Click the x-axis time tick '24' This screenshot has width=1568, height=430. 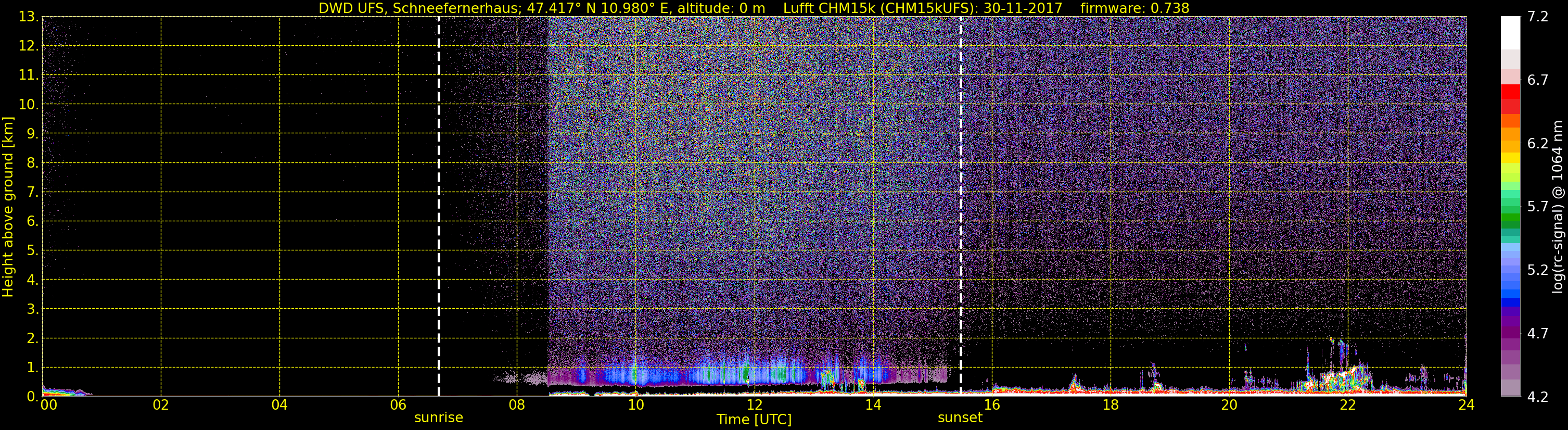[x=1467, y=405]
